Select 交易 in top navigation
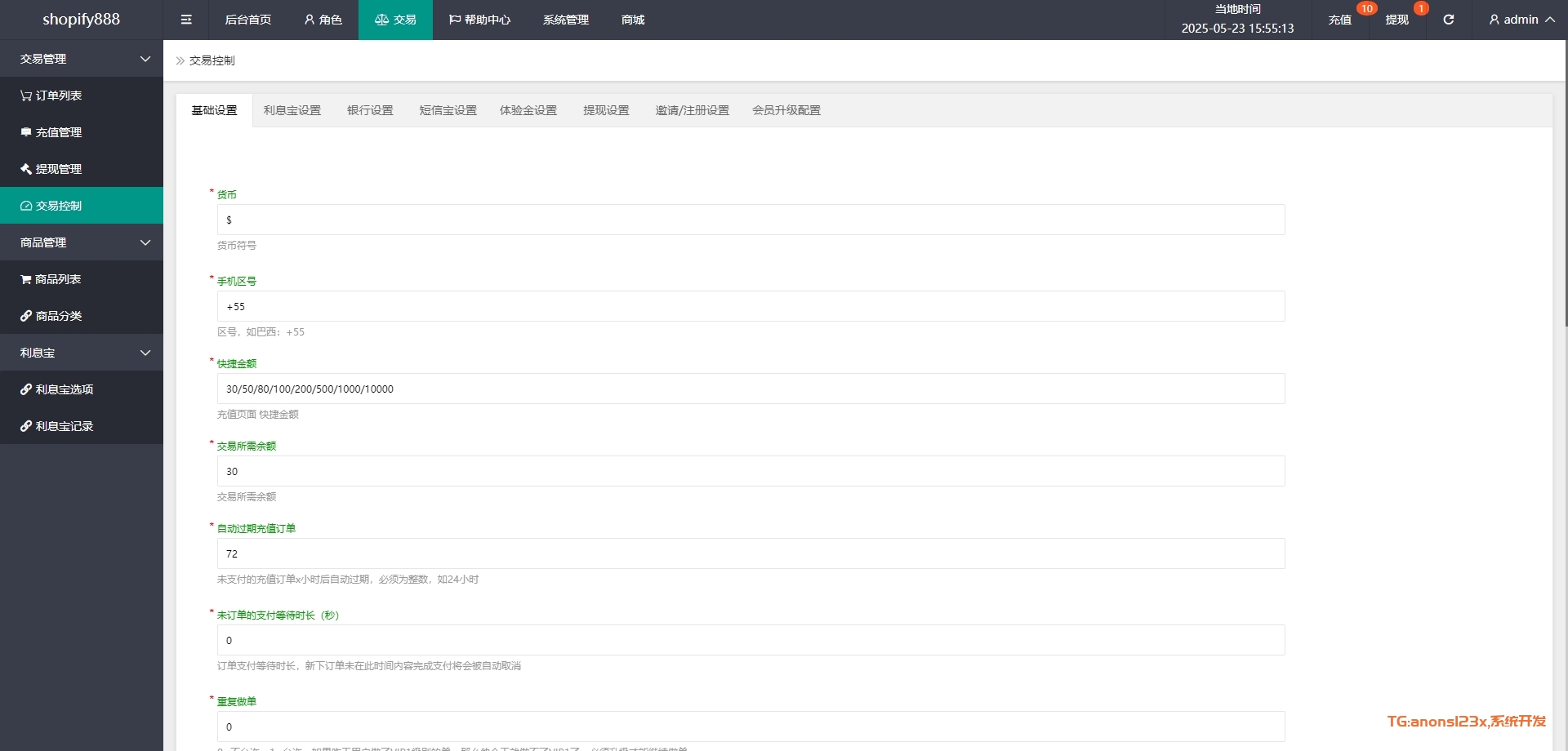 (x=395, y=20)
